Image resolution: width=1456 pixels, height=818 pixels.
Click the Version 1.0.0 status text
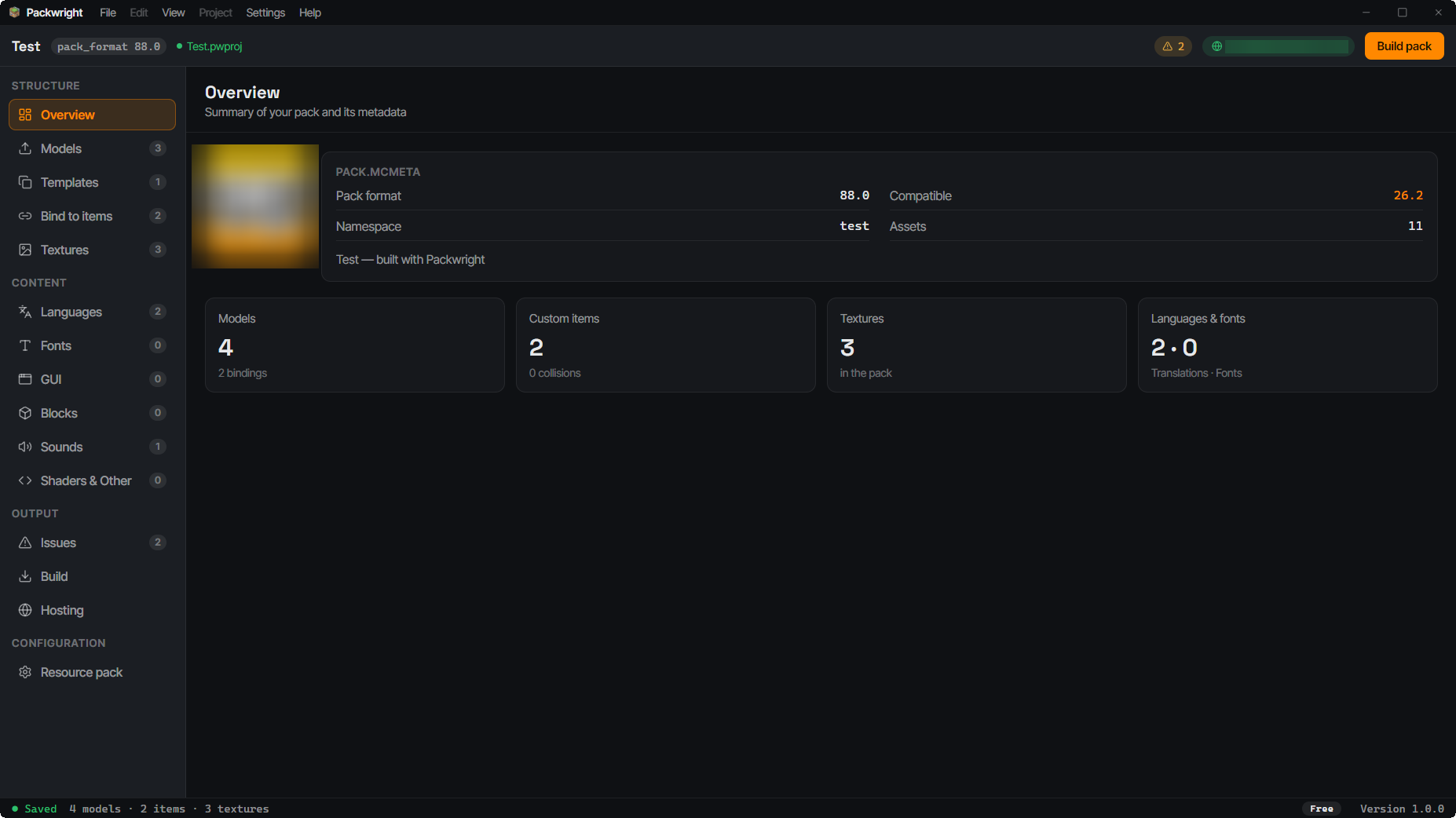1402,809
